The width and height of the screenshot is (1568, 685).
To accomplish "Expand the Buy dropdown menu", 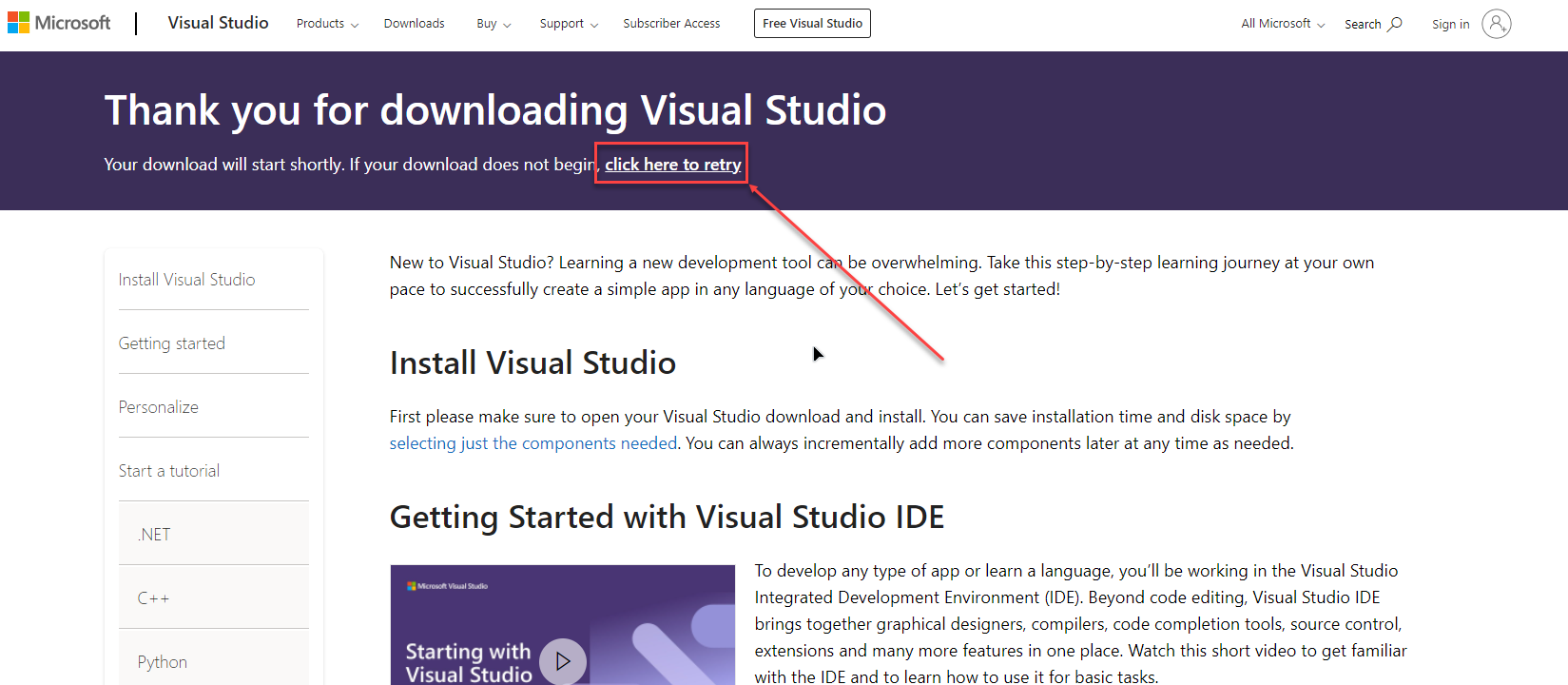I will click(x=494, y=24).
